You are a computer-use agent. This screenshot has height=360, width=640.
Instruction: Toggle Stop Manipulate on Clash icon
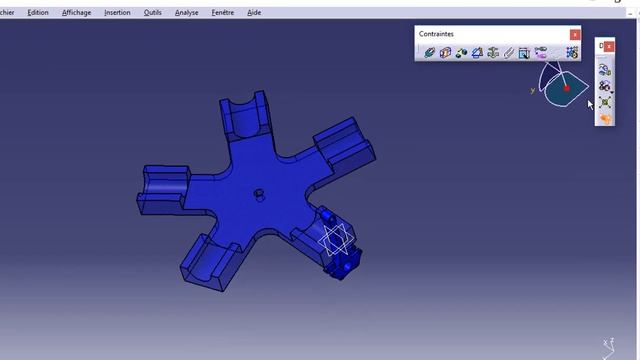coord(605,119)
